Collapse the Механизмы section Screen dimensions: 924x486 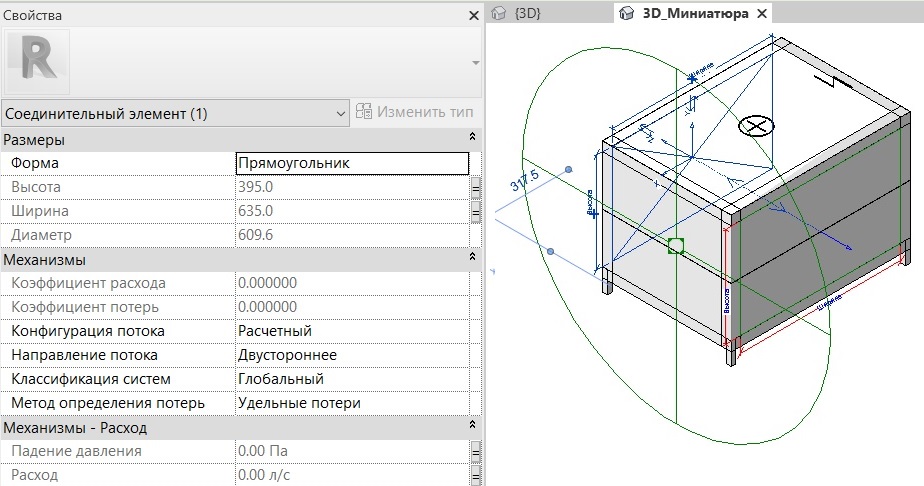click(472, 258)
